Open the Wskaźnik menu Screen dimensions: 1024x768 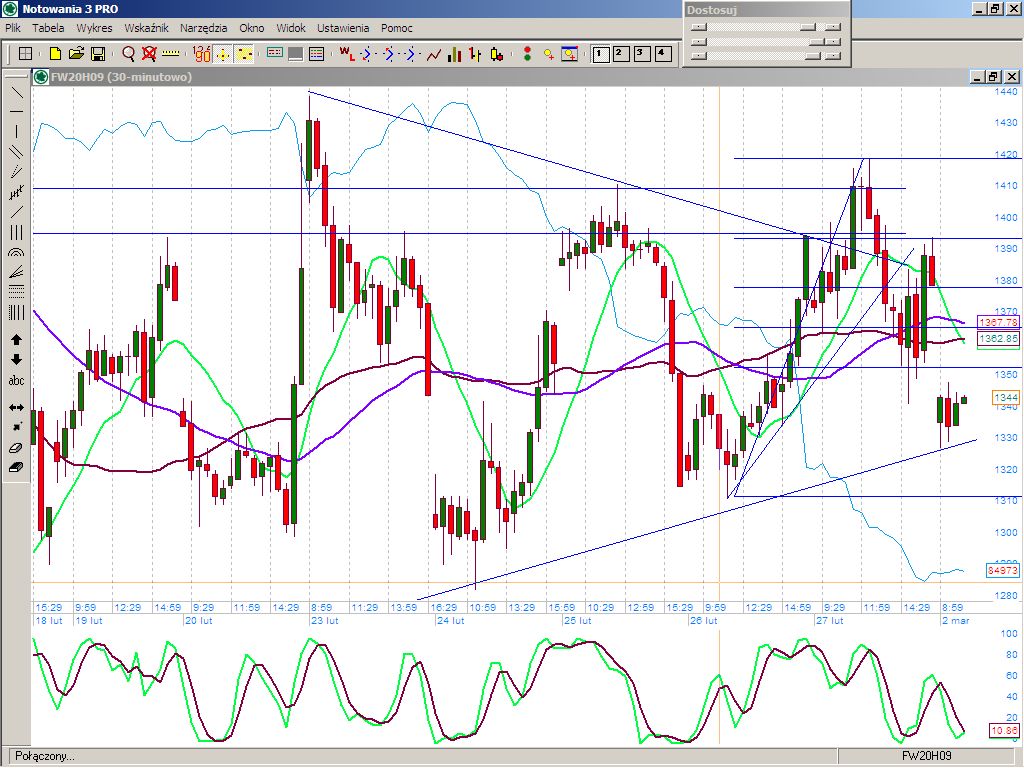point(146,28)
